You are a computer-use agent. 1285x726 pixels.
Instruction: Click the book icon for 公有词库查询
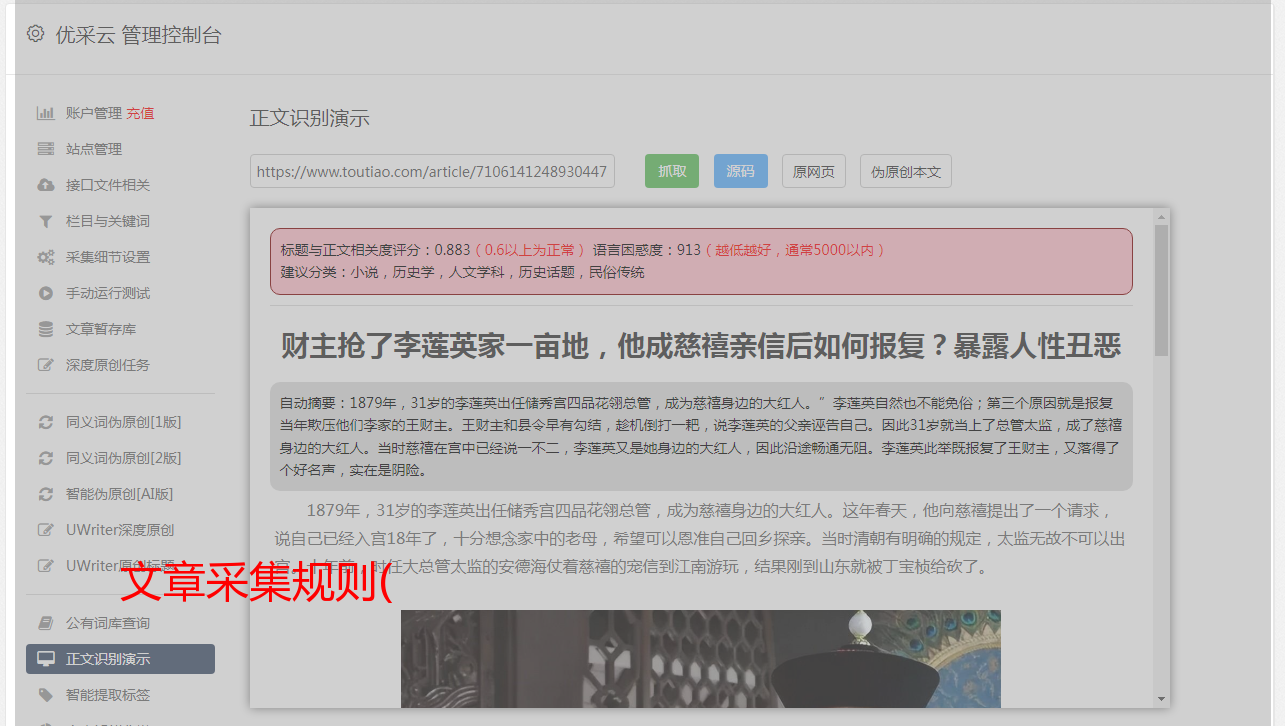tap(45, 623)
